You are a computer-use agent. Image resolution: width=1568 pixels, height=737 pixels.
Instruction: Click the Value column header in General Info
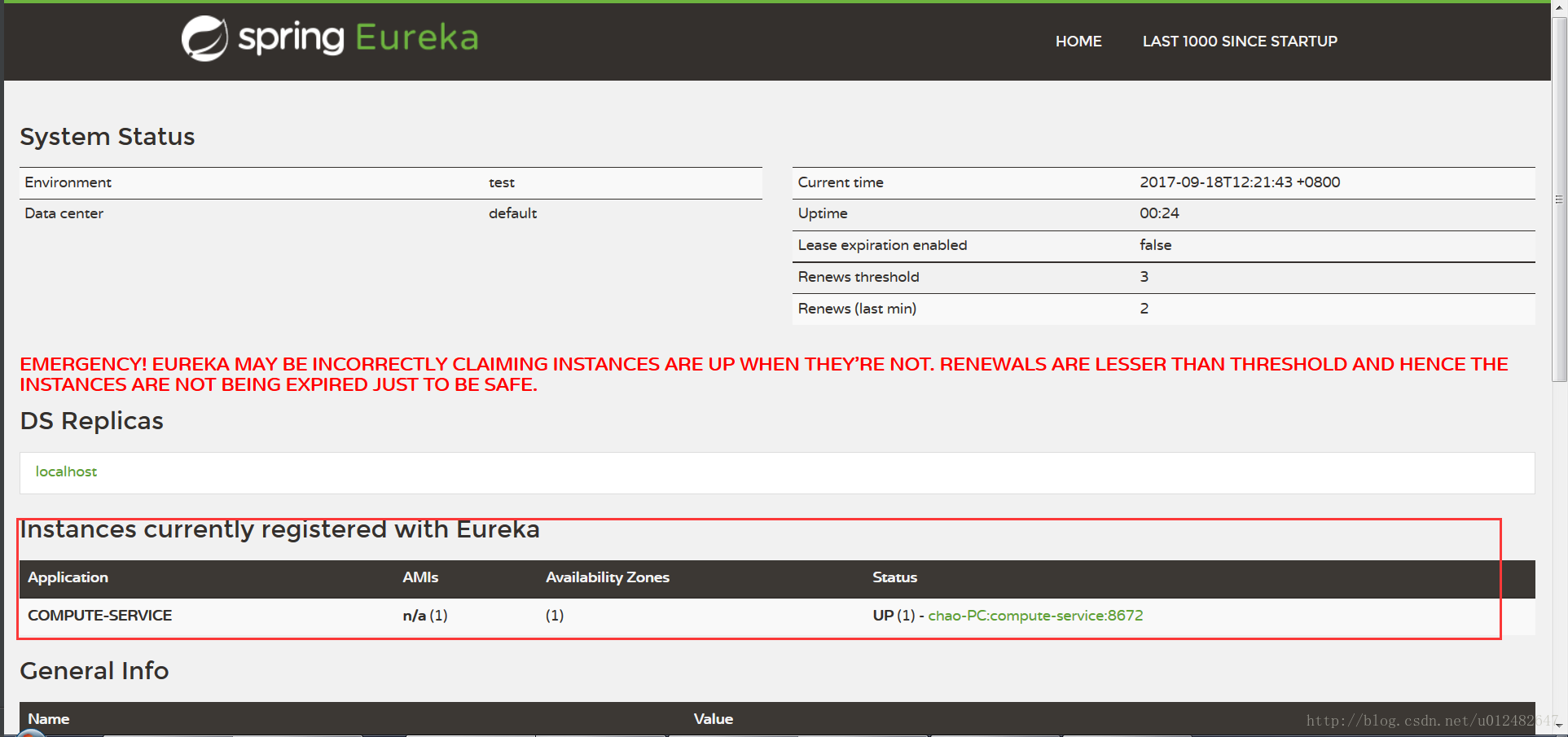tap(714, 719)
